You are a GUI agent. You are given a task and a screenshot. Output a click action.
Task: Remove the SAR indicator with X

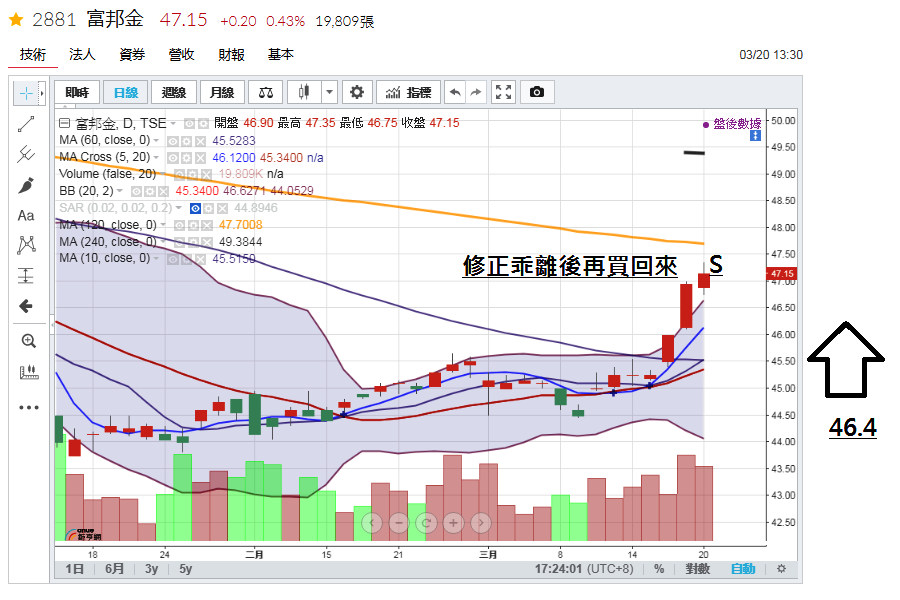click(x=222, y=208)
